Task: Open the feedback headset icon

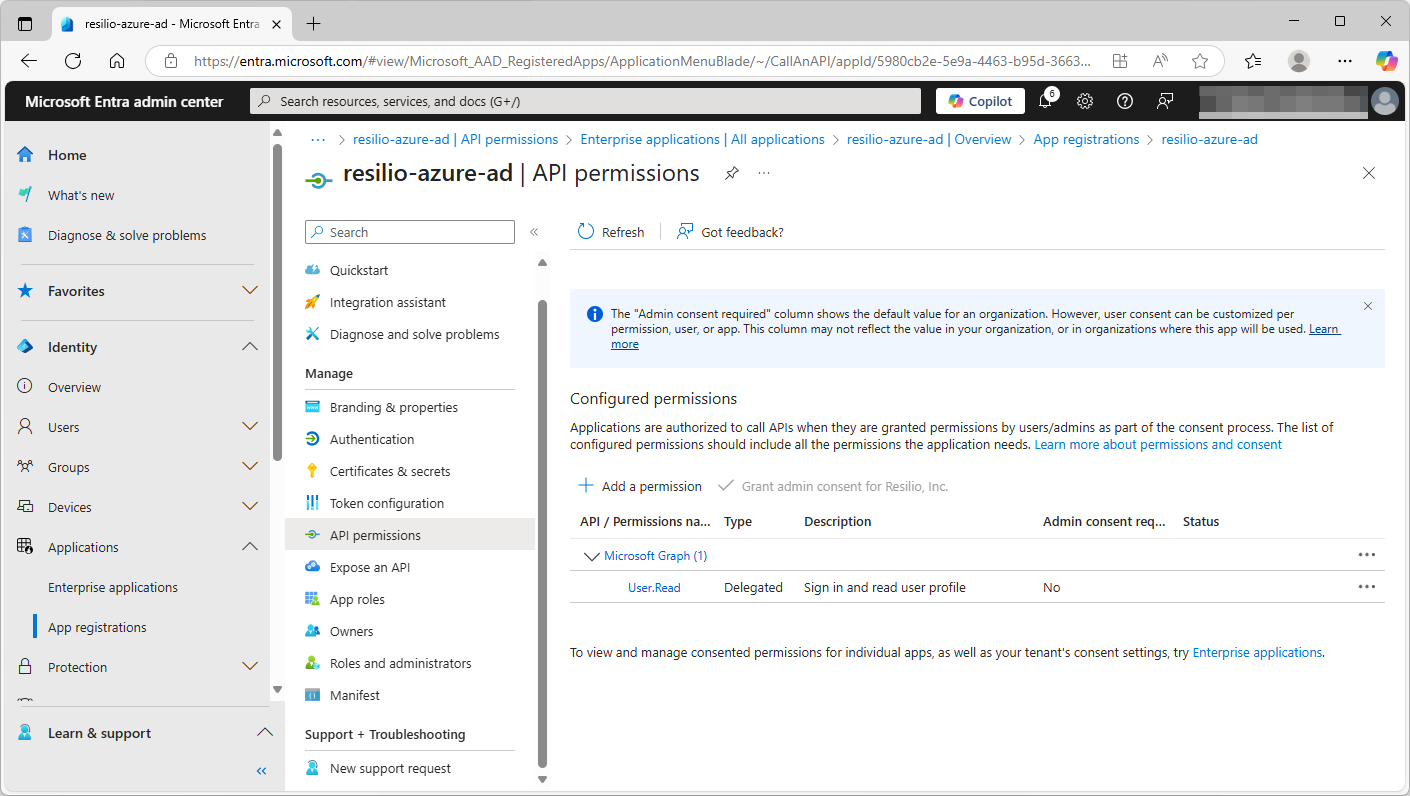Action: coord(1164,101)
